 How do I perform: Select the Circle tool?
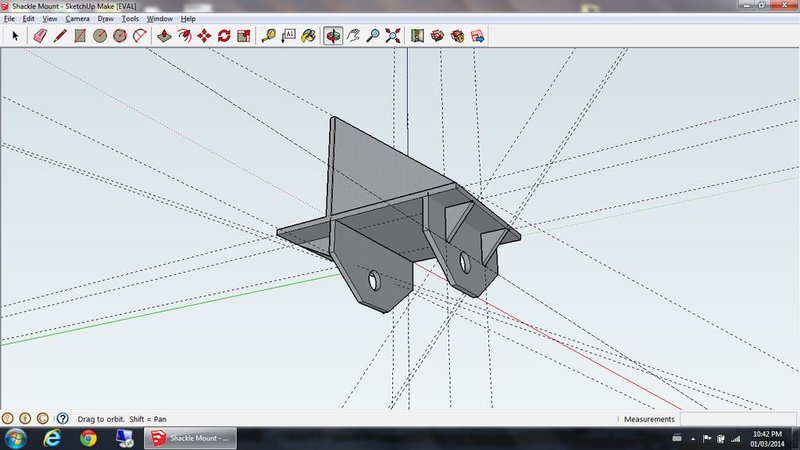tap(99, 36)
